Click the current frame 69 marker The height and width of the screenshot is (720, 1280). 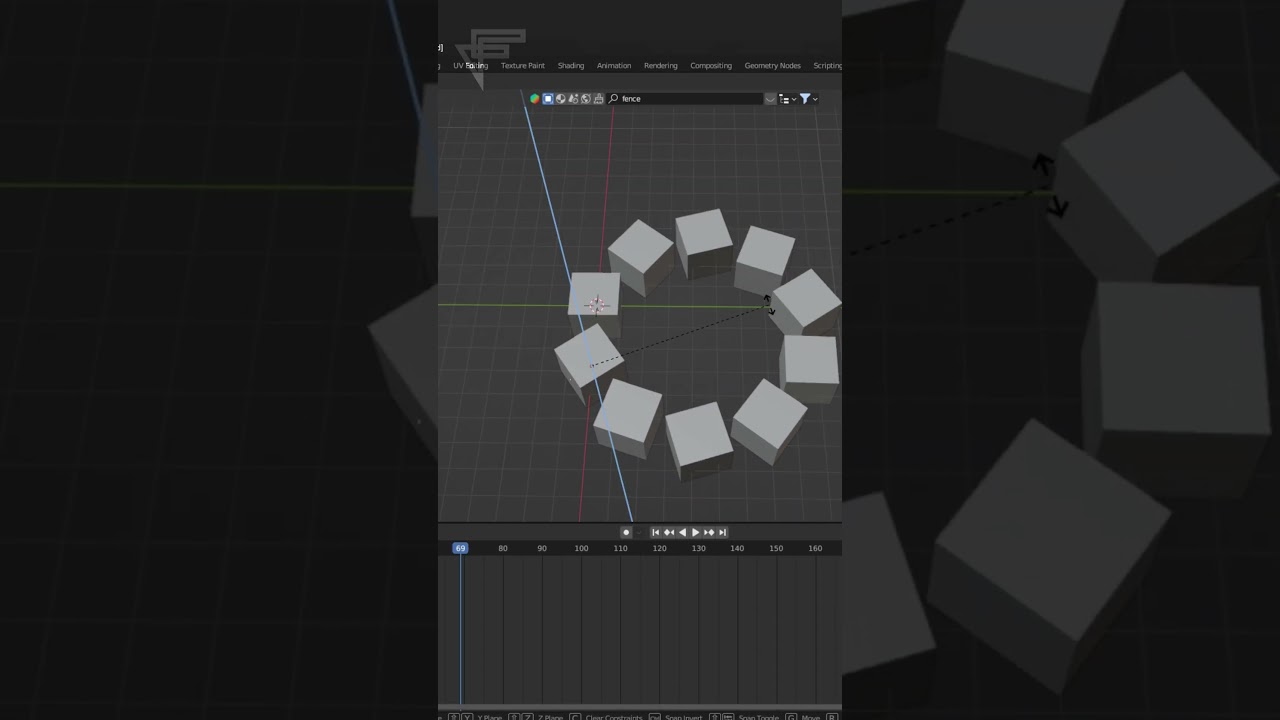tap(460, 548)
